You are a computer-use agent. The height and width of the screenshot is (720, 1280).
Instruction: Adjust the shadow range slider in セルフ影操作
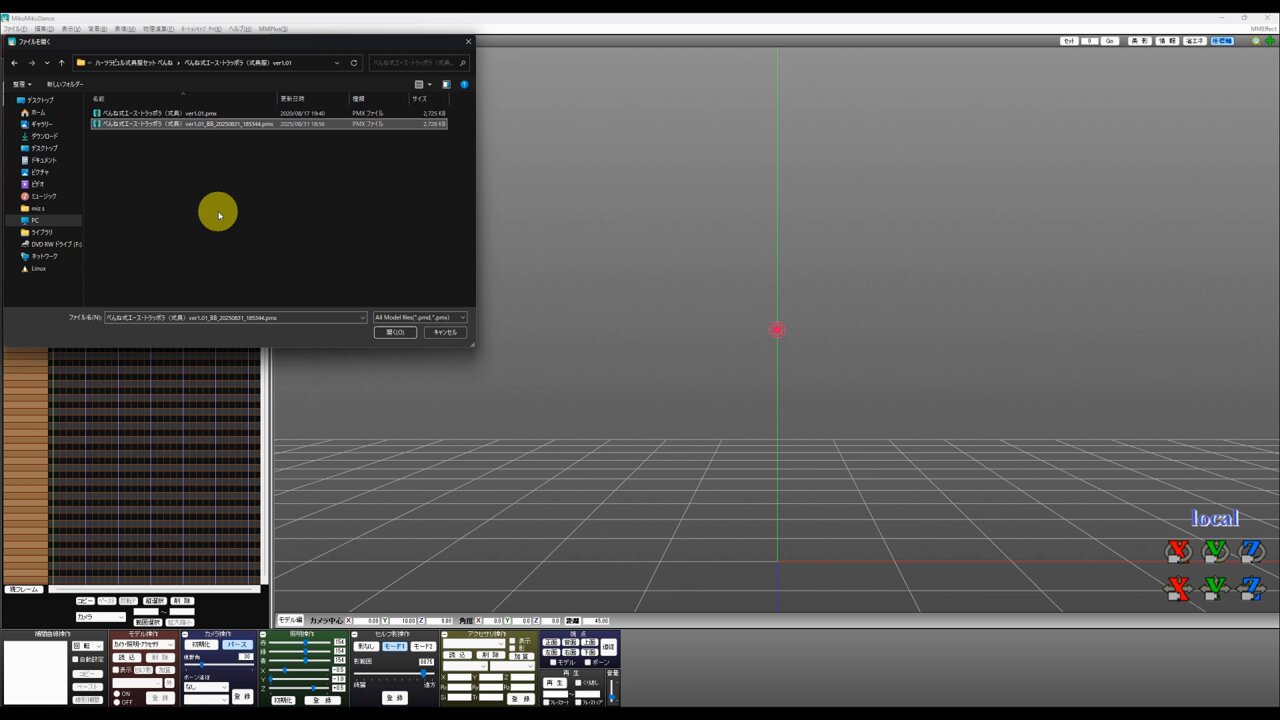(394, 674)
